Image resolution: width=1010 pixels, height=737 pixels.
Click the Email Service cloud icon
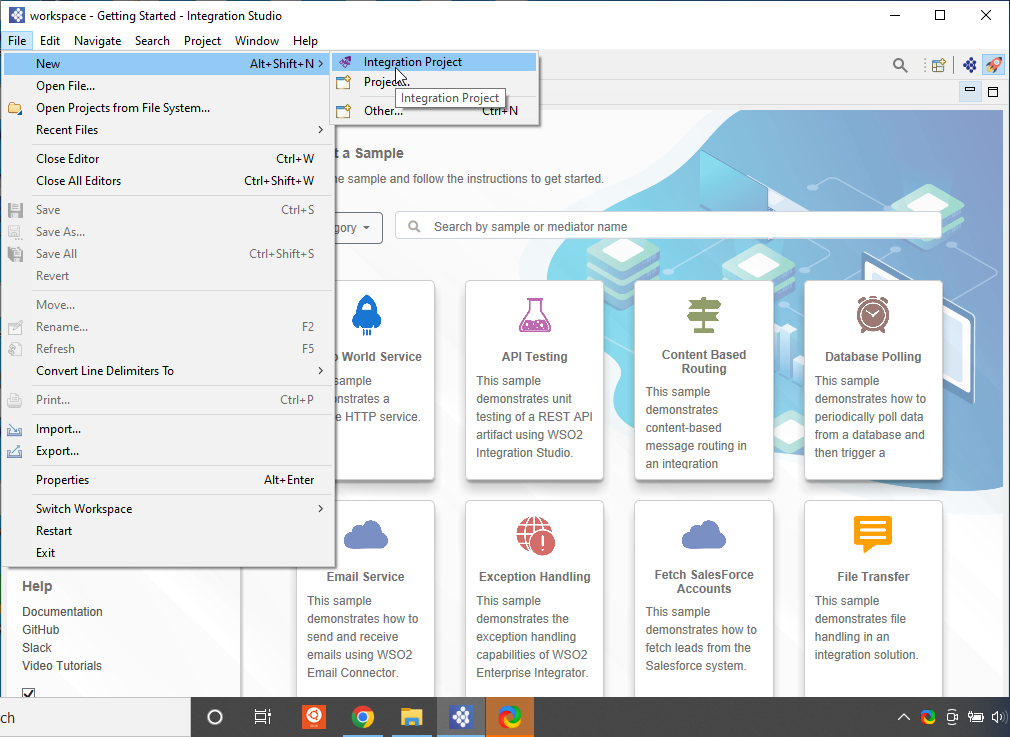click(x=366, y=535)
